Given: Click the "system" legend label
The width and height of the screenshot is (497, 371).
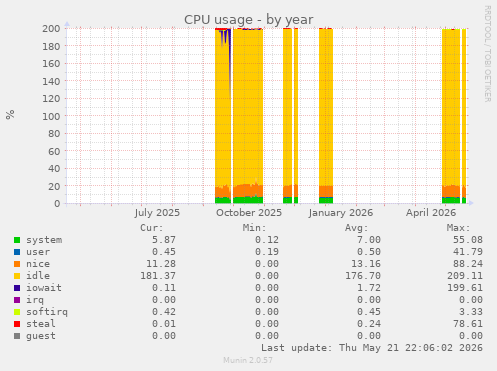Looking at the screenshot, I should (44, 240).
